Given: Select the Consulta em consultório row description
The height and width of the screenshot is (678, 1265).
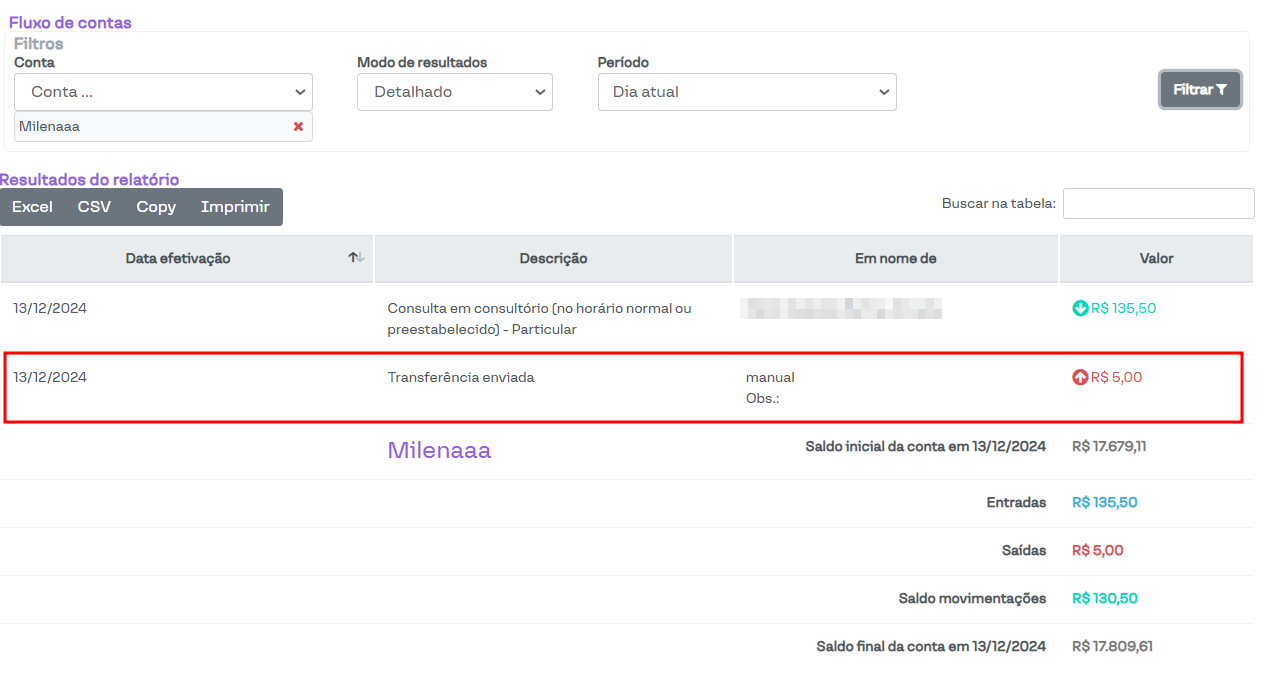Looking at the screenshot, I should coord(539,318).
